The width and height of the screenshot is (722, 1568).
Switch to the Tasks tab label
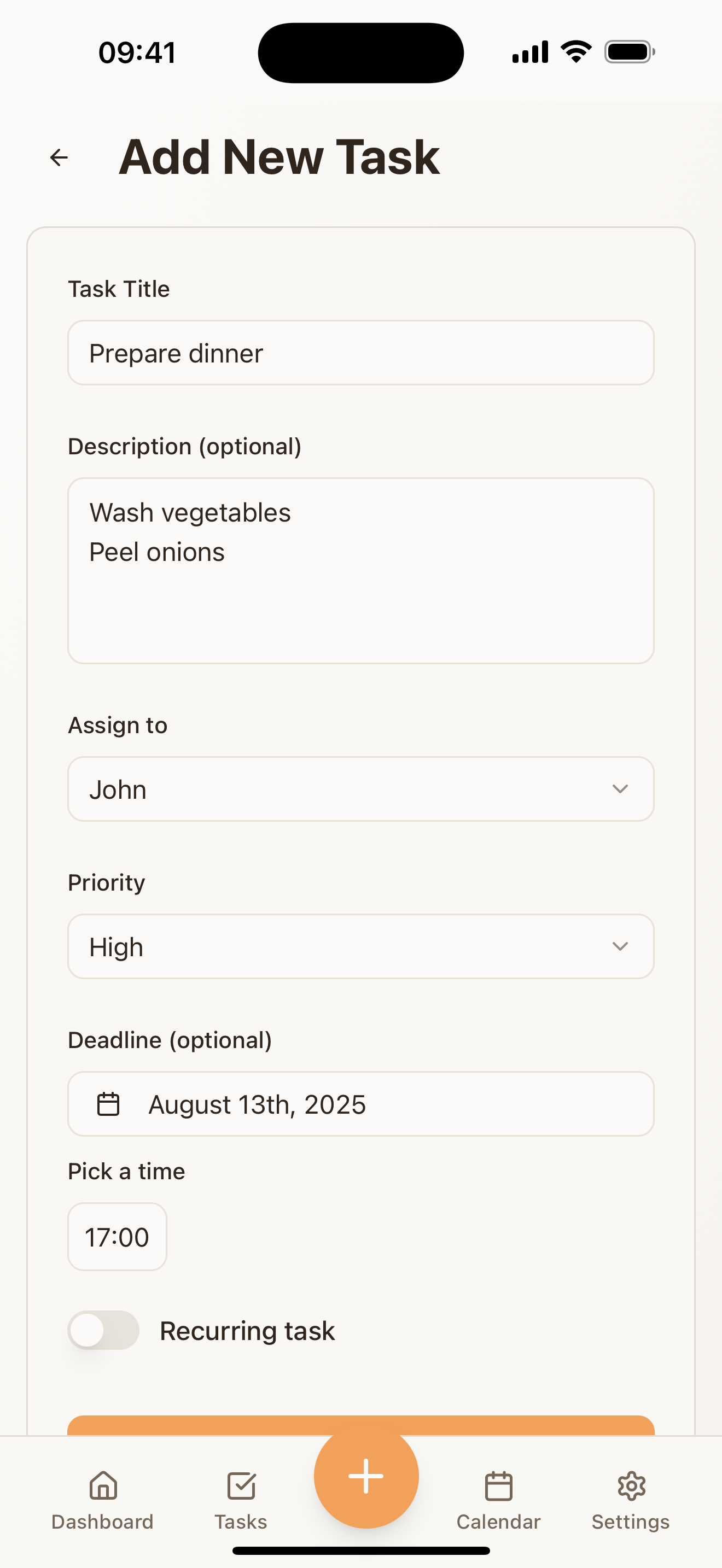(241, 1522)
